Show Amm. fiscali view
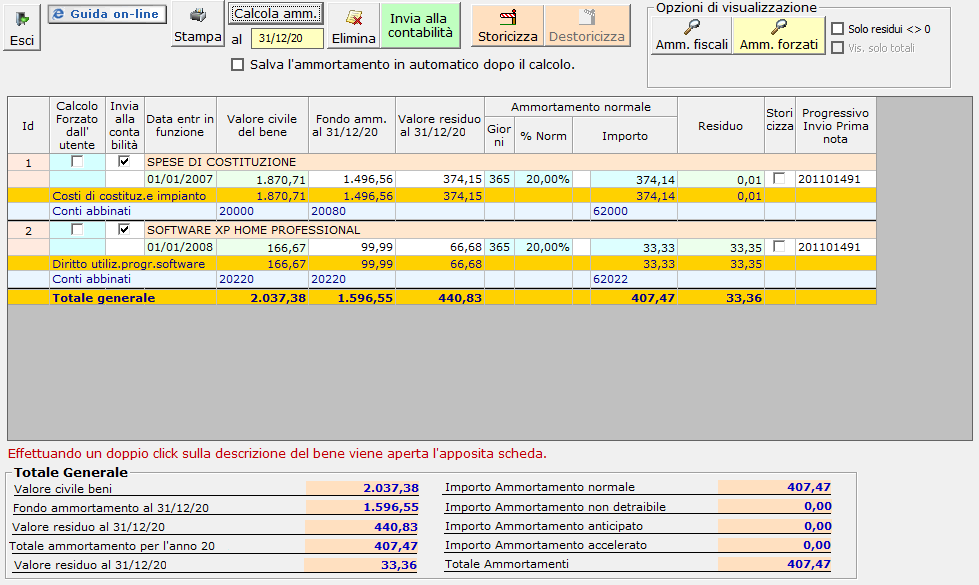Image resolution: width=979 pixels, height=585 pixels. (x=692, y=35)
